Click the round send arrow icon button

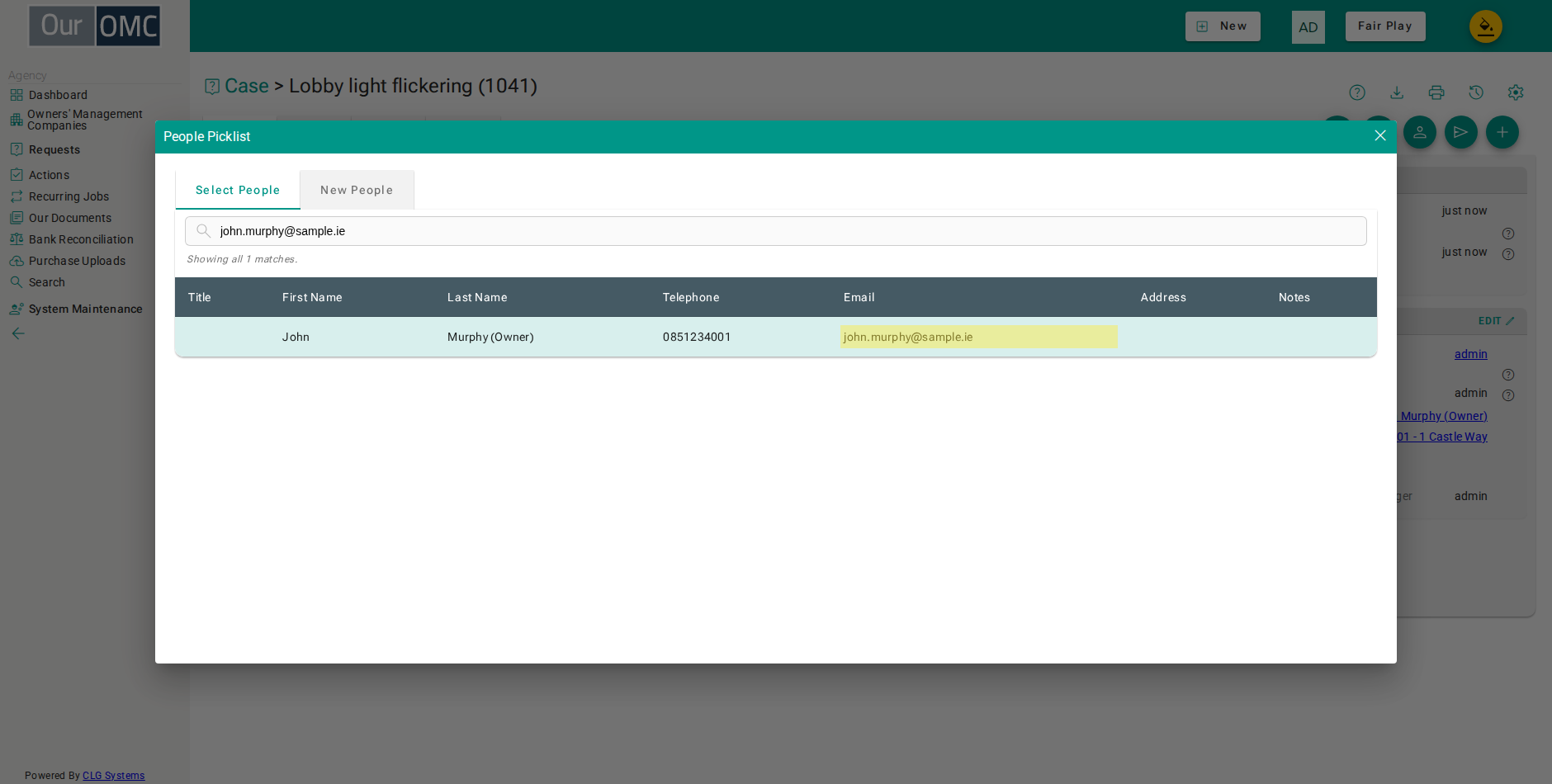pos(1461,132)
